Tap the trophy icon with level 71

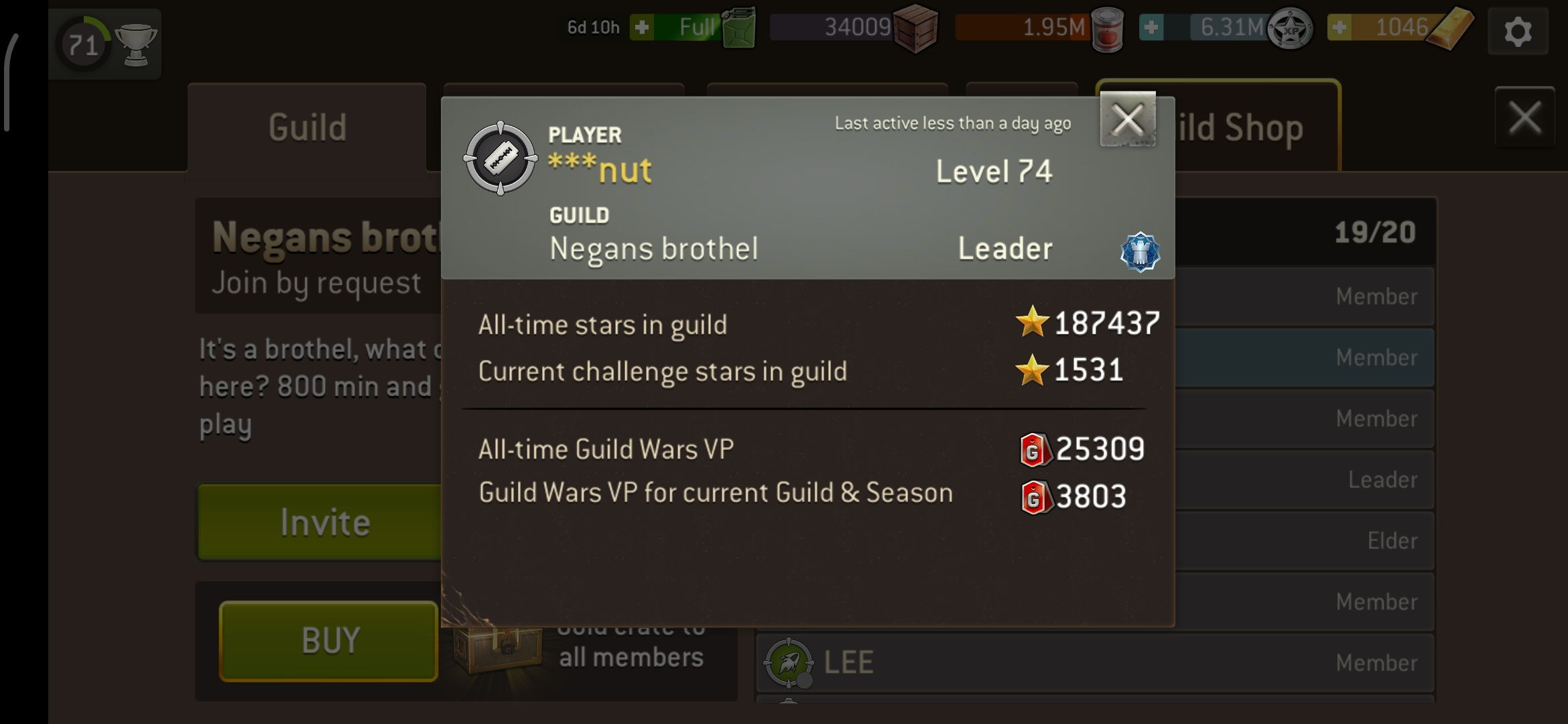click(105, 44)
